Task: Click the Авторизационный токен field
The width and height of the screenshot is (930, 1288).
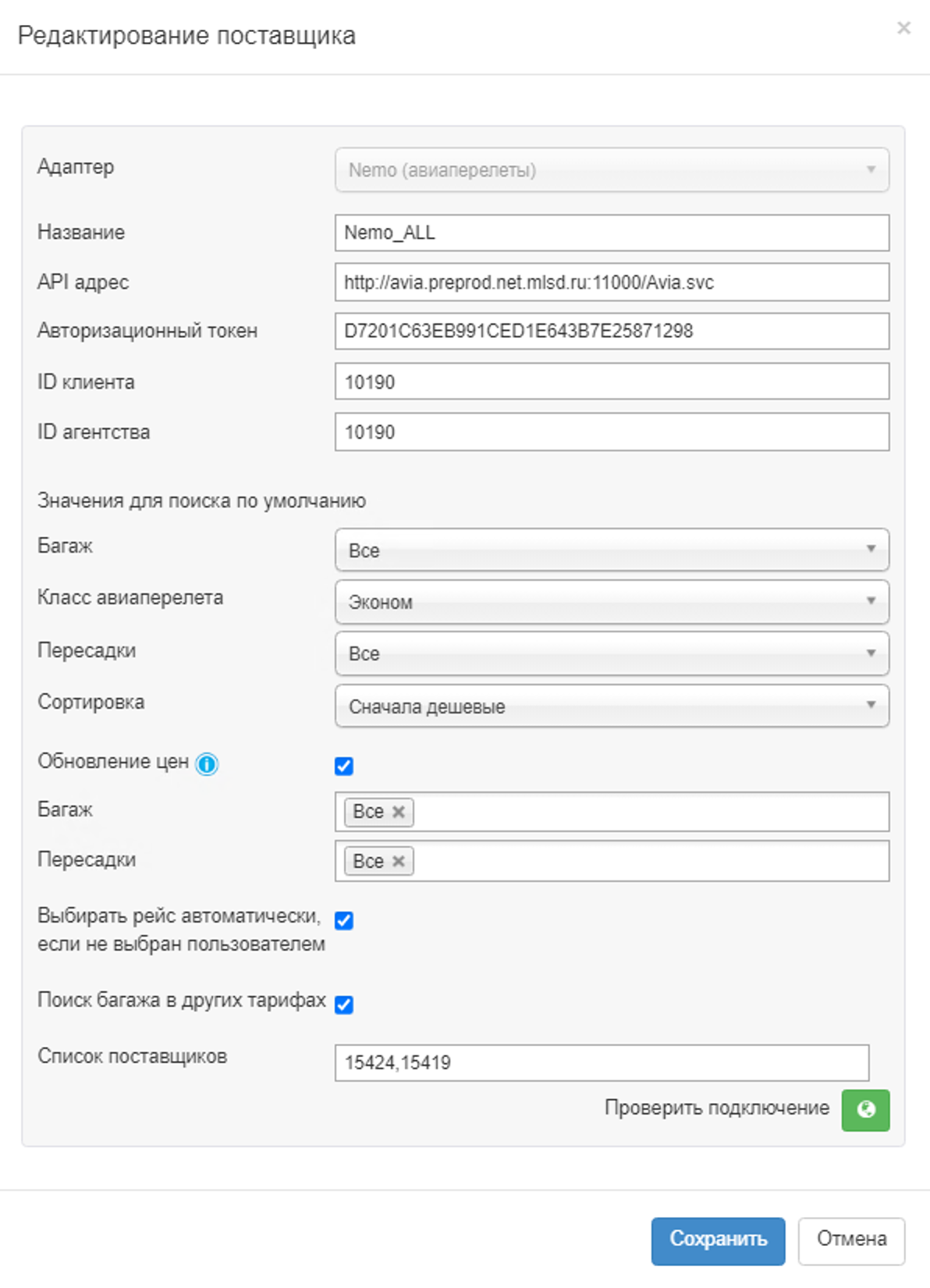Action: 612,331
